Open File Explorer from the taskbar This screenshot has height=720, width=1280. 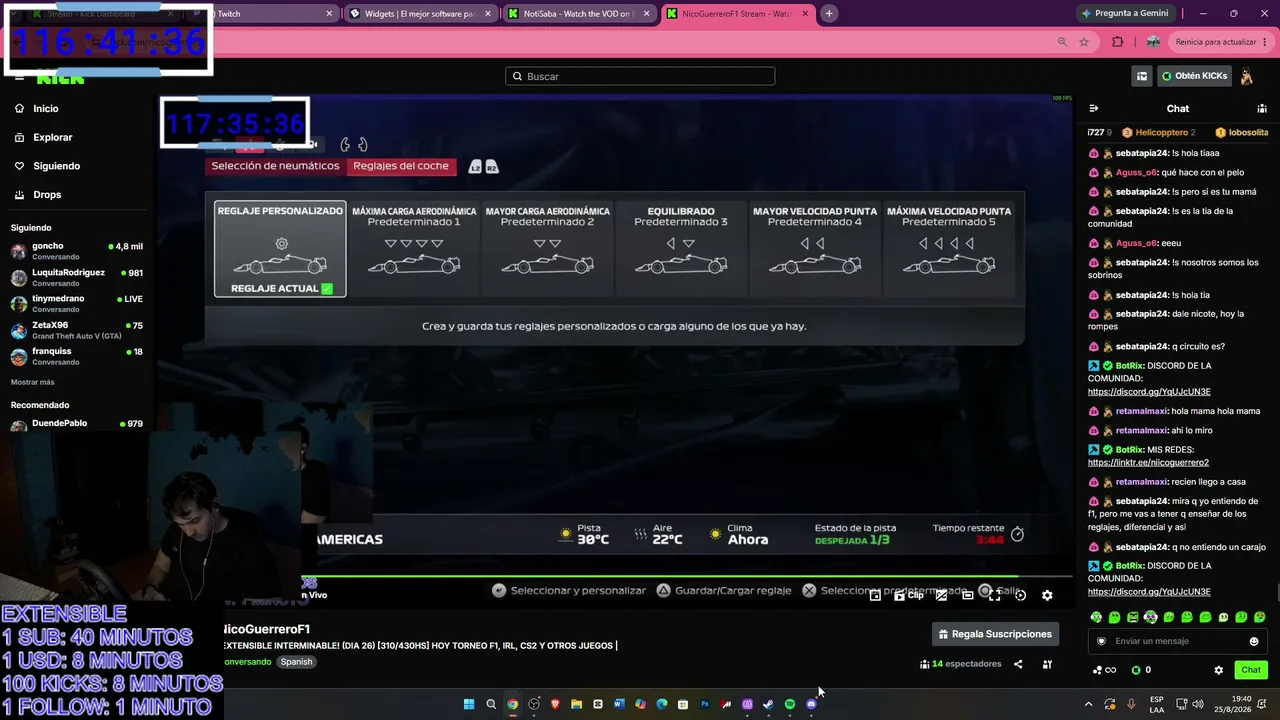point(576,704)
